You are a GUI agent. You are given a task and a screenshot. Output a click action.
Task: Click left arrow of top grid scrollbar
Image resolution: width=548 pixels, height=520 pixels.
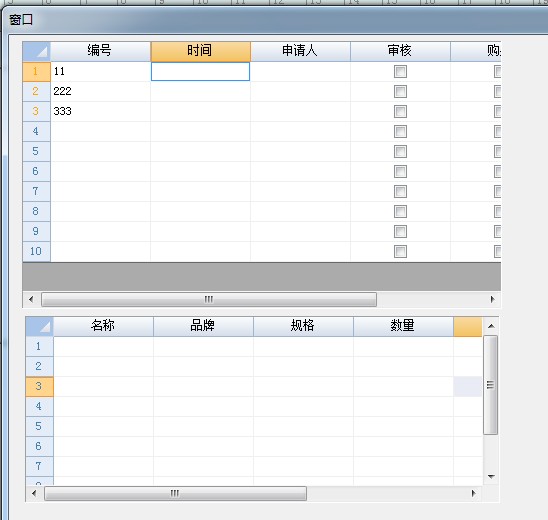coord(31,299)
